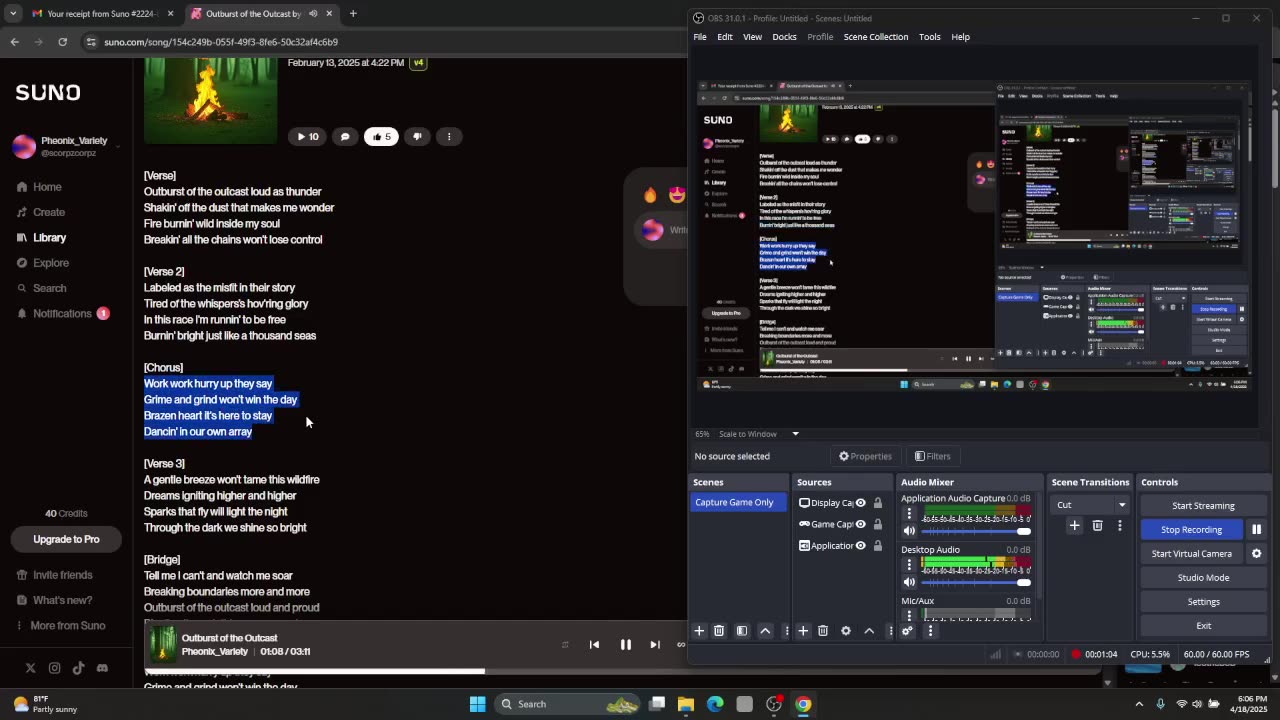Screen dimensions: 1280x720
Task: Adjust Desktop Audio volume slider
Action: click(975, 582)
